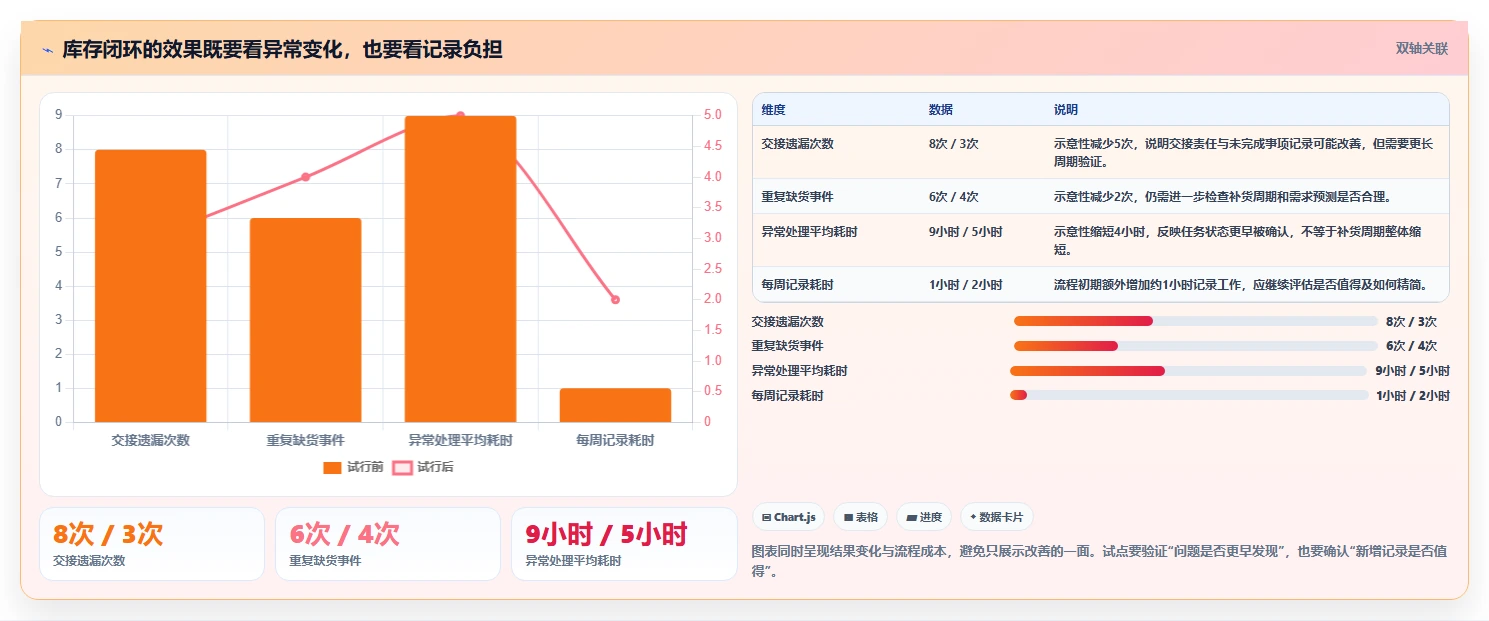Viewport: 1489px width, 621px height.
Task: Click the explanation starting 示意性减少5次
Action: (x=1243, y=152)
